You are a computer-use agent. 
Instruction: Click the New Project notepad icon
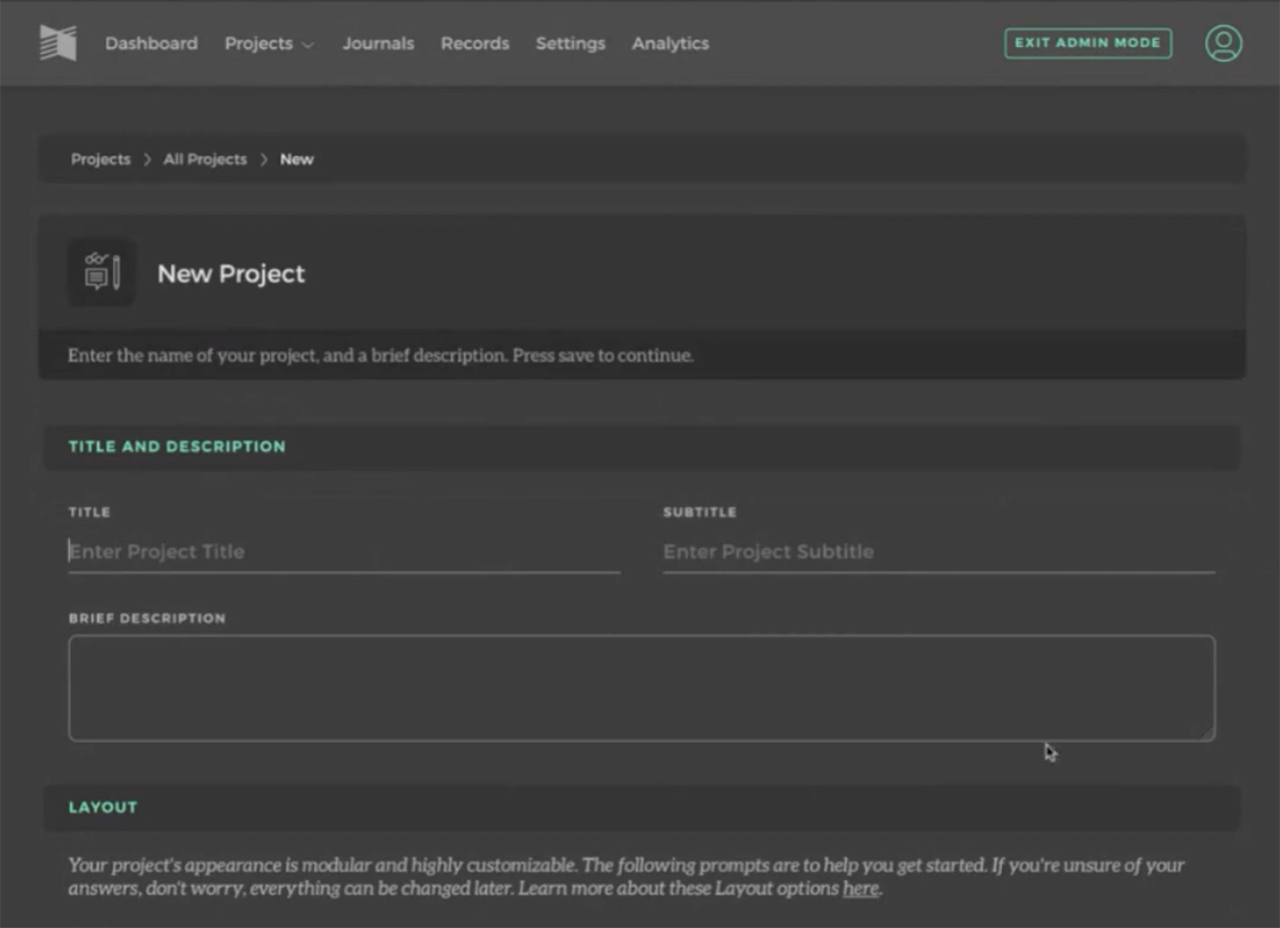(x=102, y=272)
